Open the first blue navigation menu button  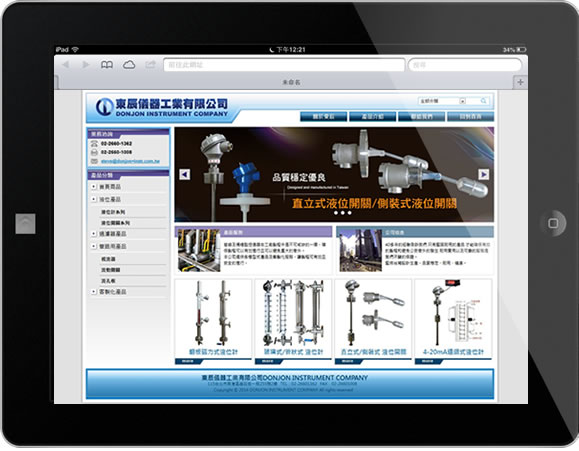[323, 117]
